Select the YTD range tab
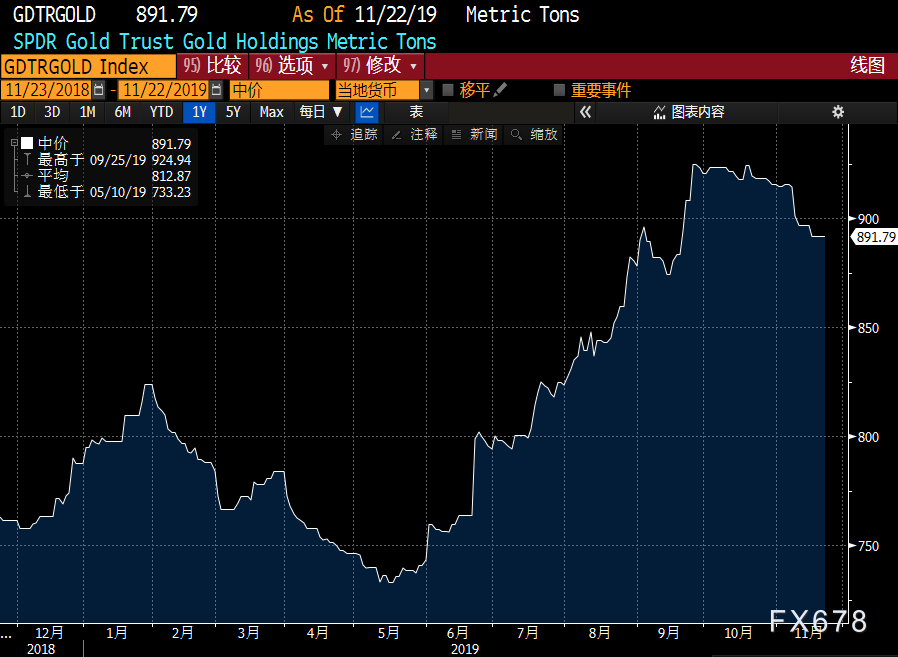898x657 pixels. 162,112
